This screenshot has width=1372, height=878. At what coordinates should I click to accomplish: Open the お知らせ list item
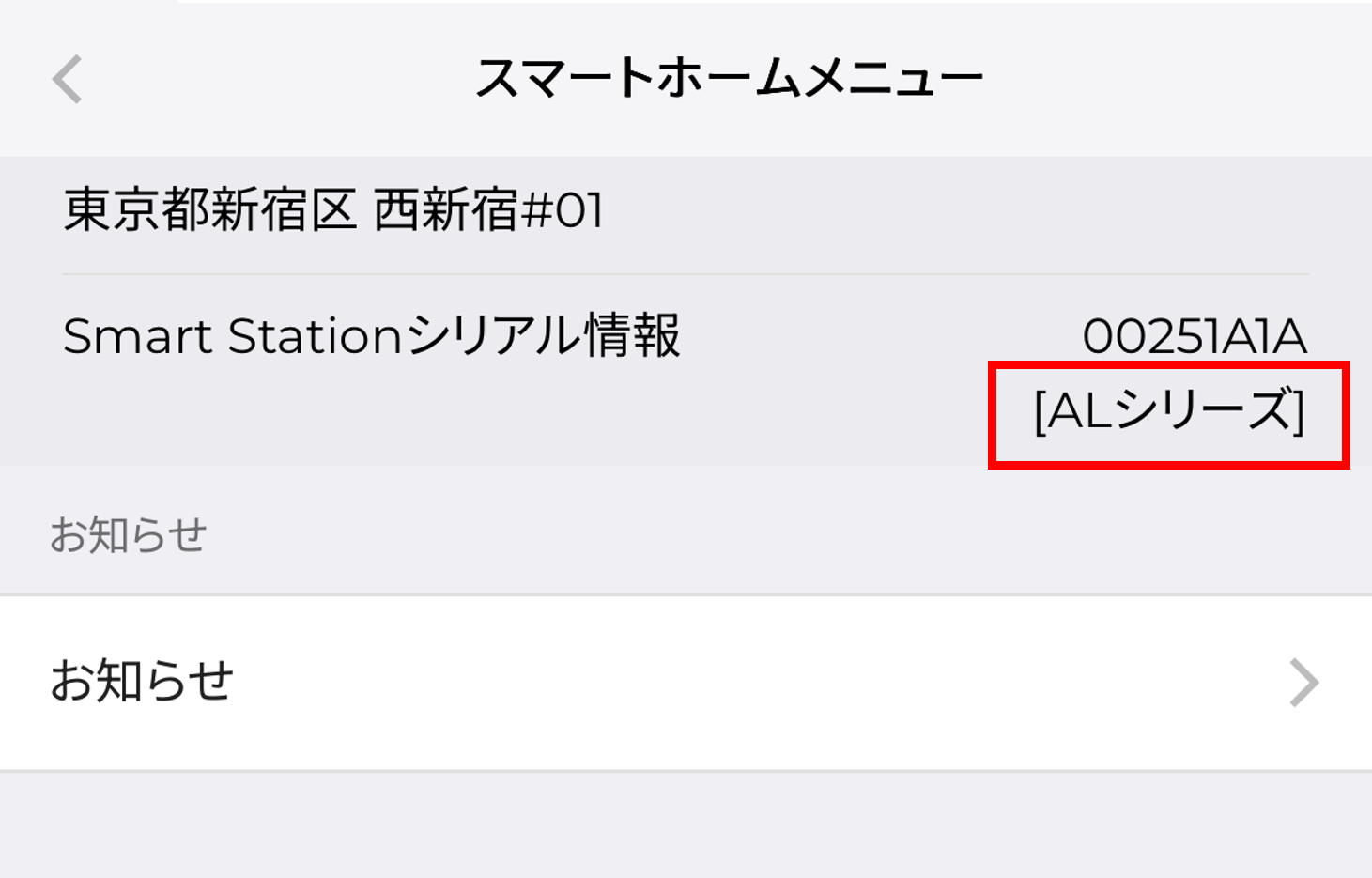[x=142, y=682]
